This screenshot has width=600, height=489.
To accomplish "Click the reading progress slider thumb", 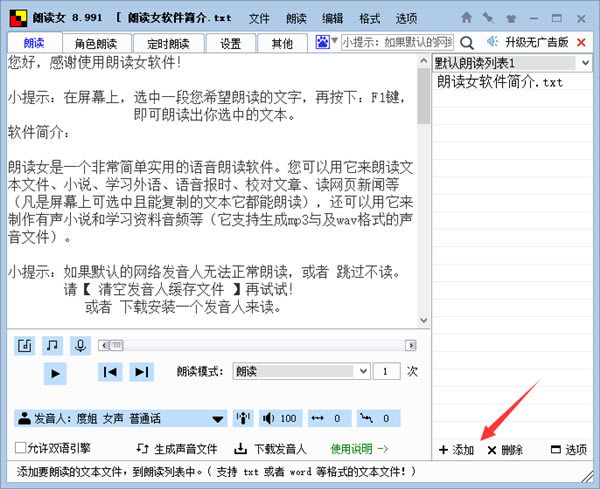I will pyautogui.click(x=117, y=346).
